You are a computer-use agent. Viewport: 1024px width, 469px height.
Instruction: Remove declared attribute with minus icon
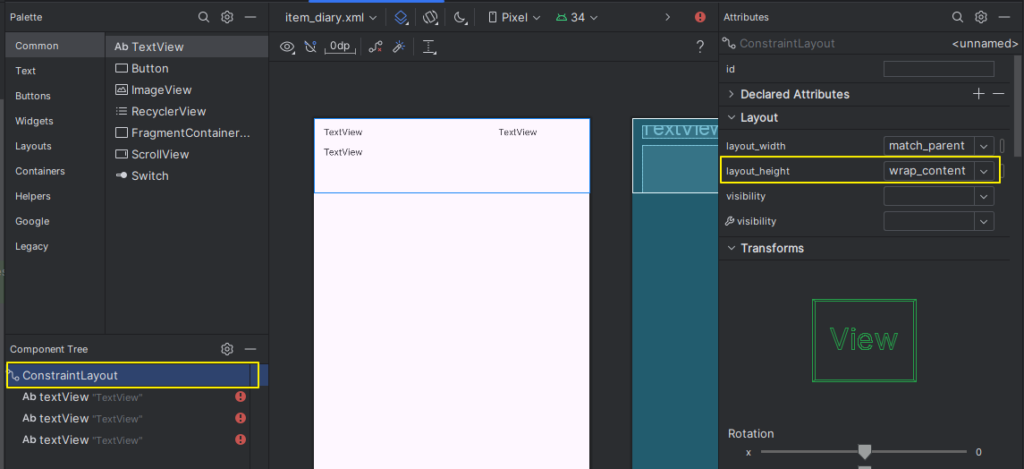coord(999,94)
